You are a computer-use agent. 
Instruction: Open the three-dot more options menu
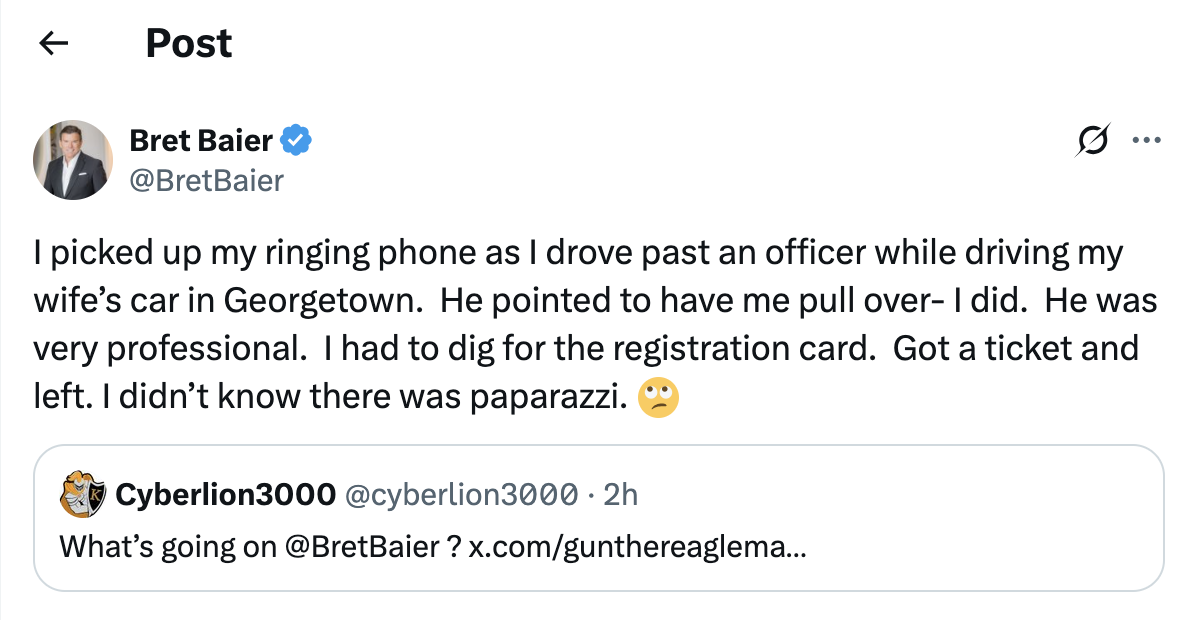[x=1145, y=141]
